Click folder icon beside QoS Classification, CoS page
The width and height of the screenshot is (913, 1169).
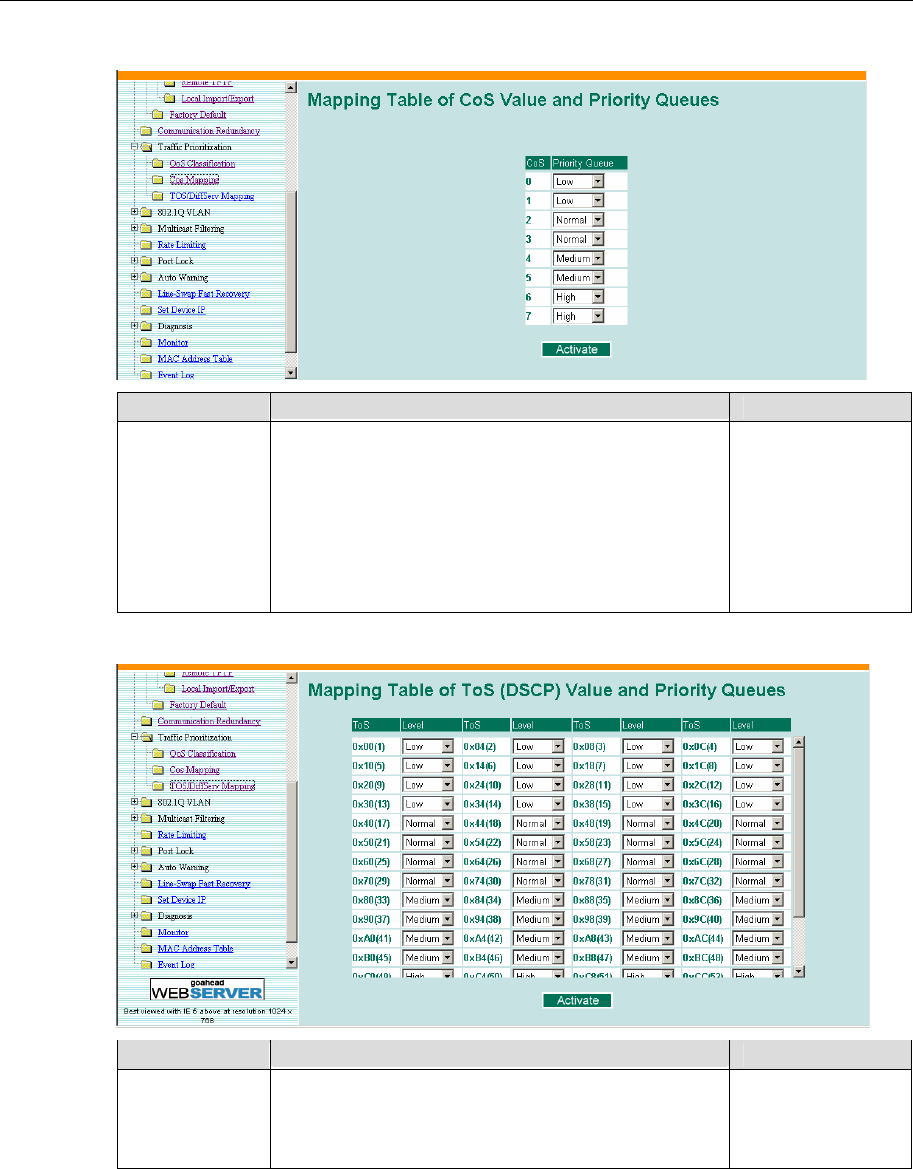[x=157, y=163]
